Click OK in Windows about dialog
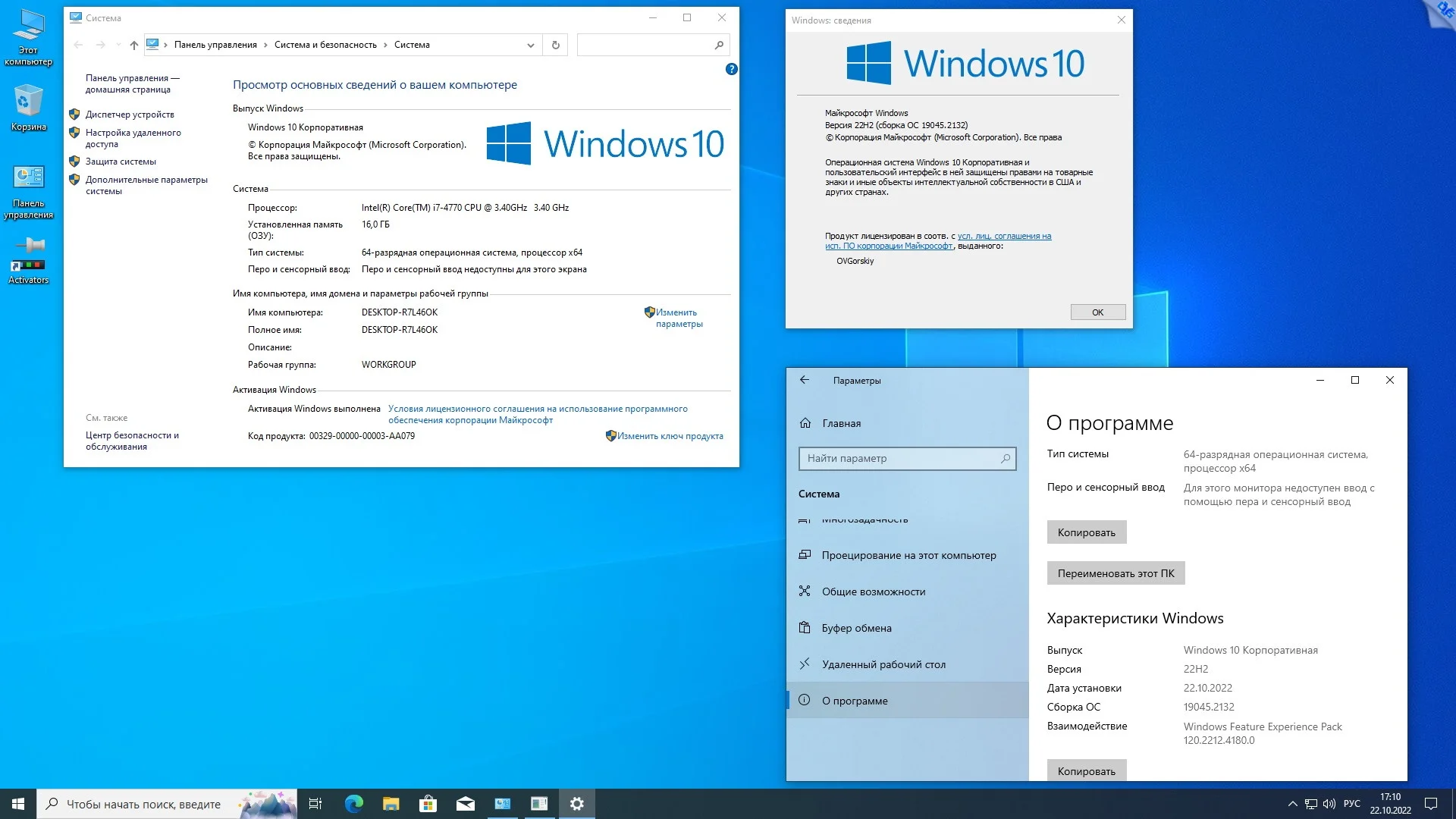The width and height of the screenshot is (1456, 819). pos(1097,312)
